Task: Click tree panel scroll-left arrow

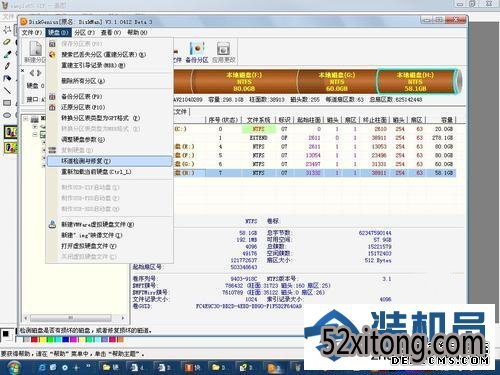Action: (x=26, y=318)
